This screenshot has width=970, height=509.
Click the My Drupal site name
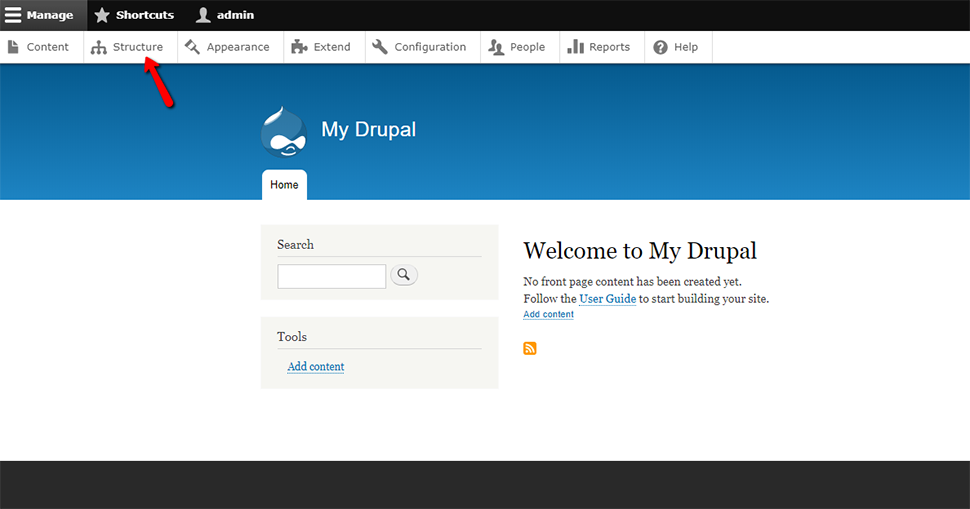point(369,130)
